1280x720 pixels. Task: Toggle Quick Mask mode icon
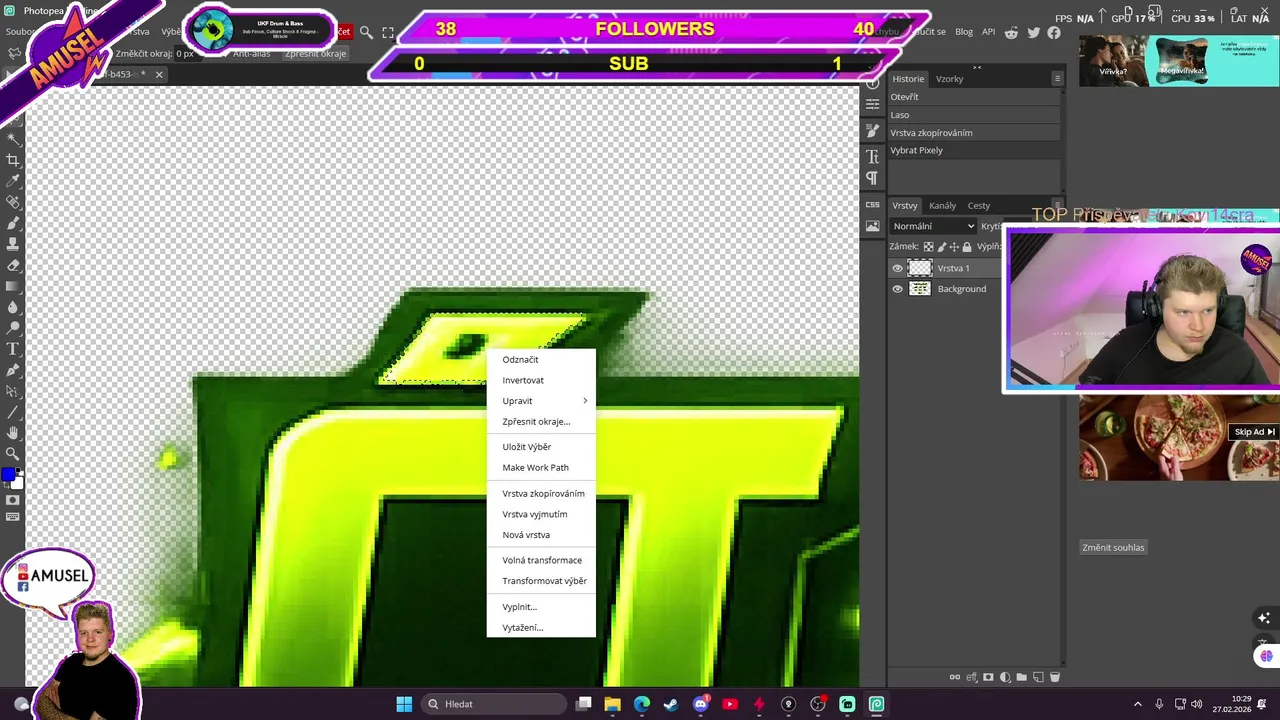pos(13,500)
